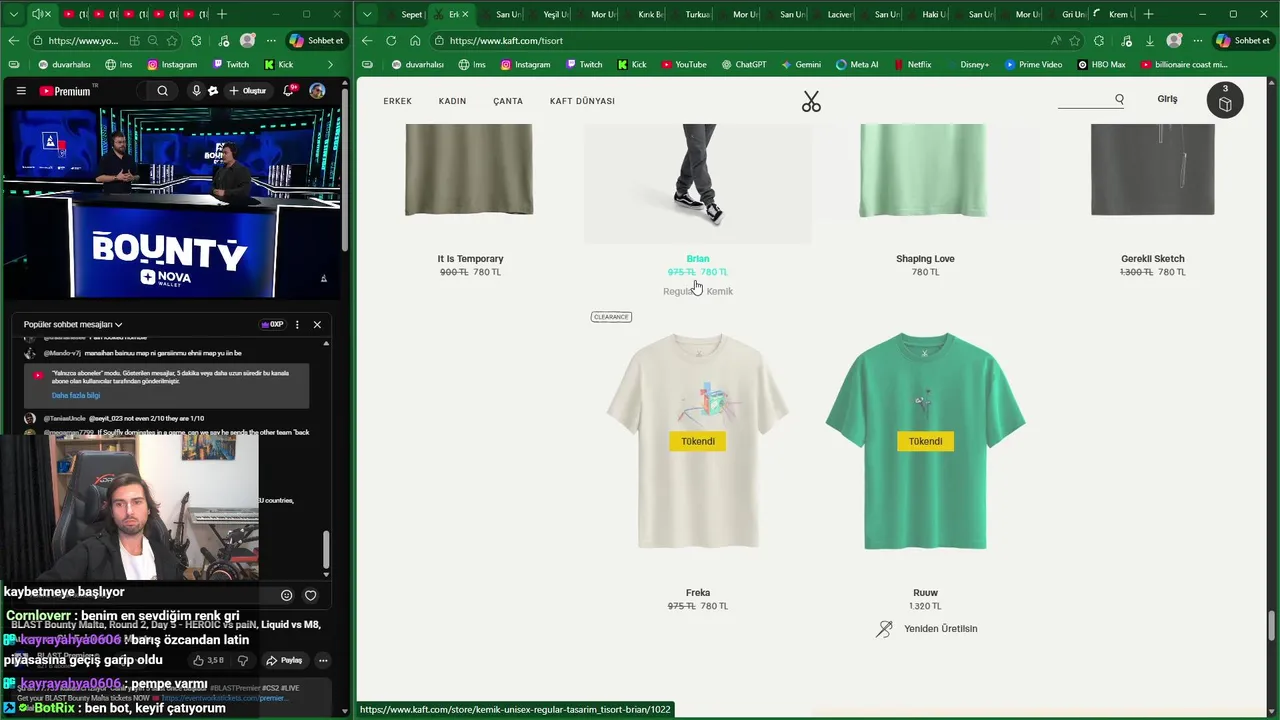Open extensions in the Kaft browser window
The height and width of the screenshot is (720, 1280).
point(1099,41)
